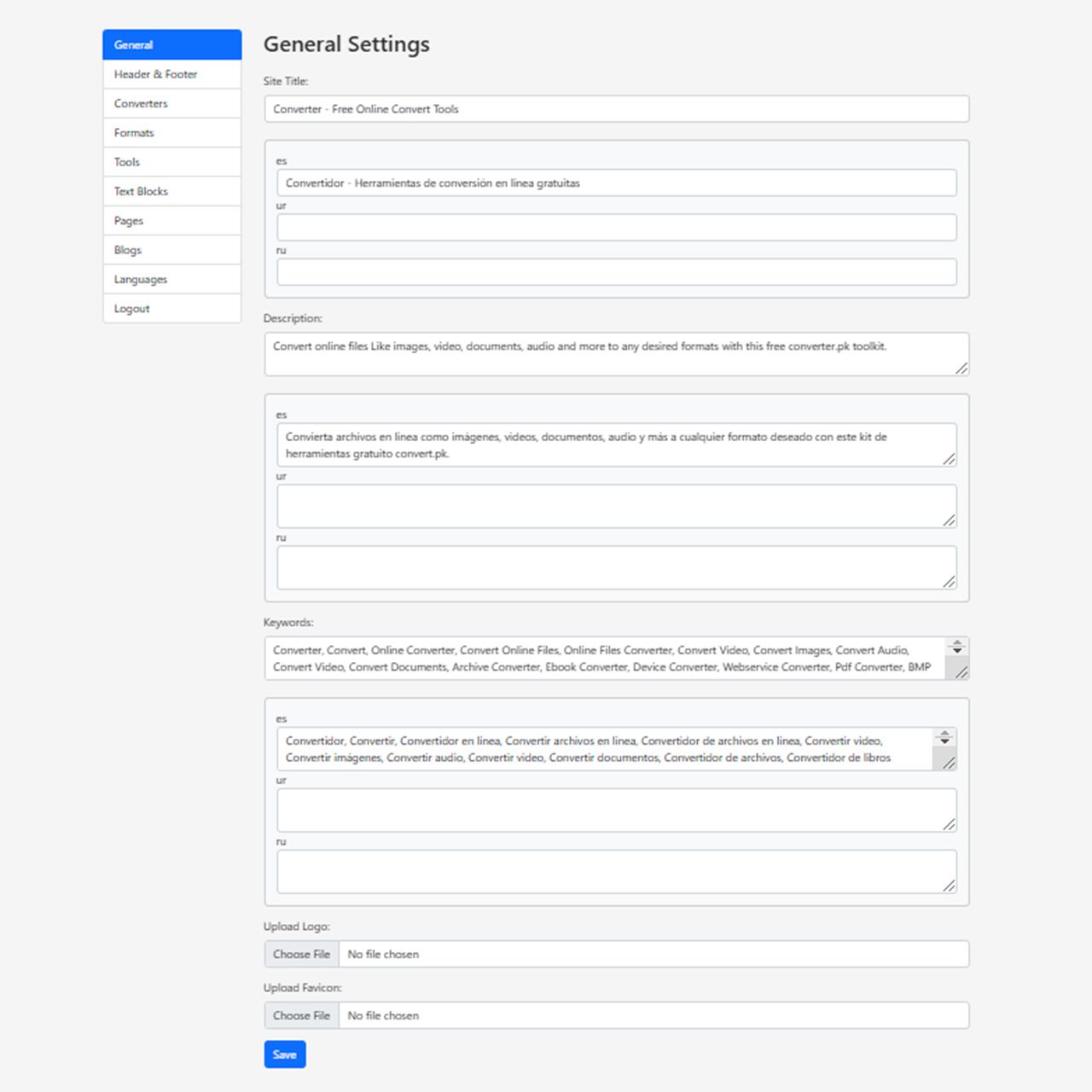
Task: Click the es Keywords scroll up arrow
Action: [944, 733]
